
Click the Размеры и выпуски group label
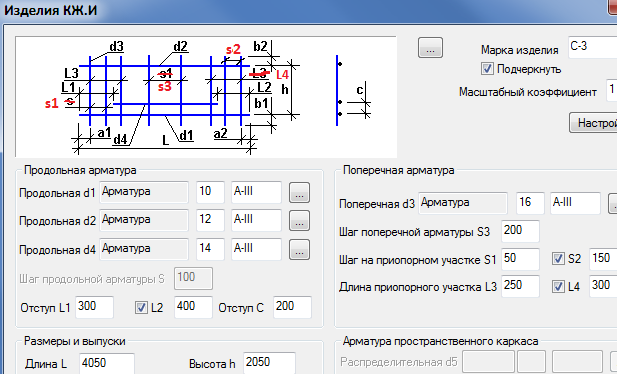tap(74, 341)
